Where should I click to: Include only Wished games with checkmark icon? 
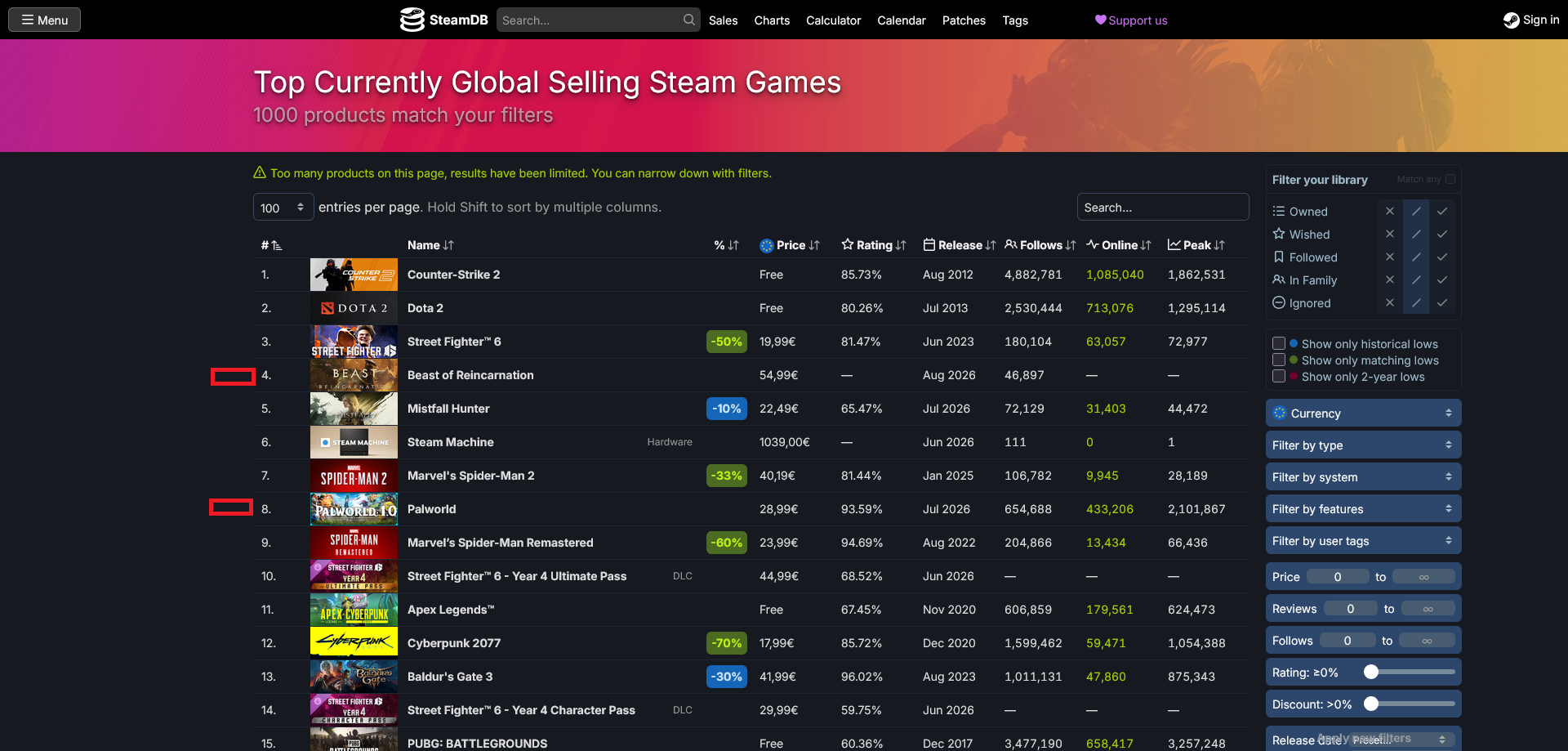(1442, 234)
